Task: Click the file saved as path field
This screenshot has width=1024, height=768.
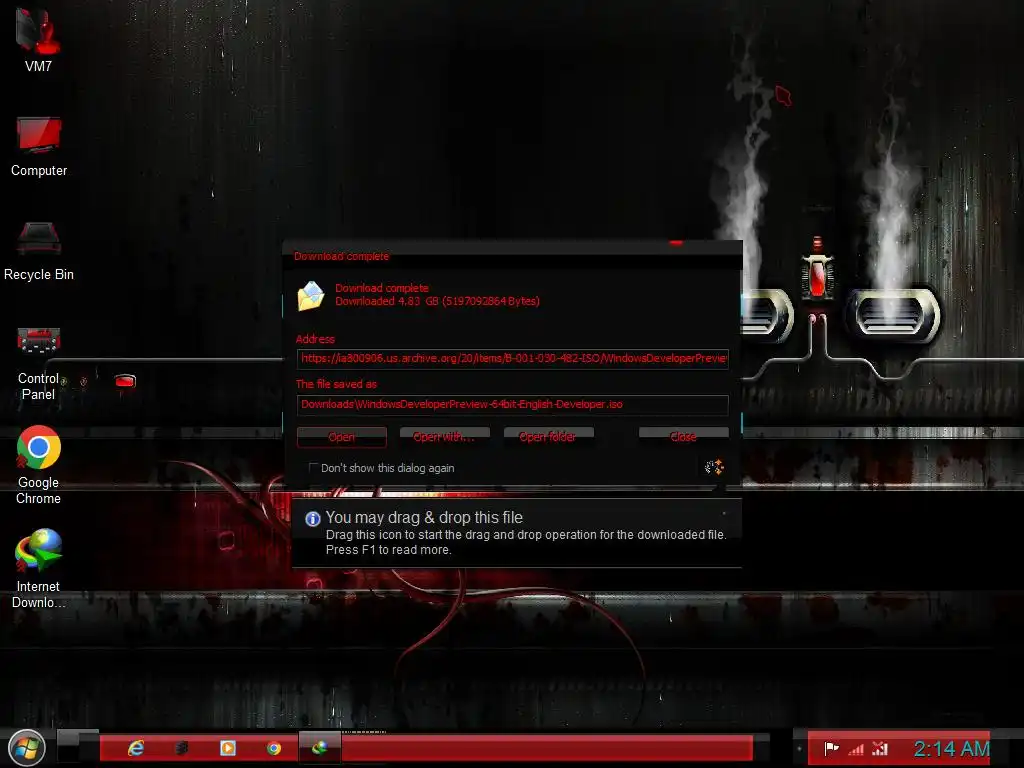Action: [513, 404]
